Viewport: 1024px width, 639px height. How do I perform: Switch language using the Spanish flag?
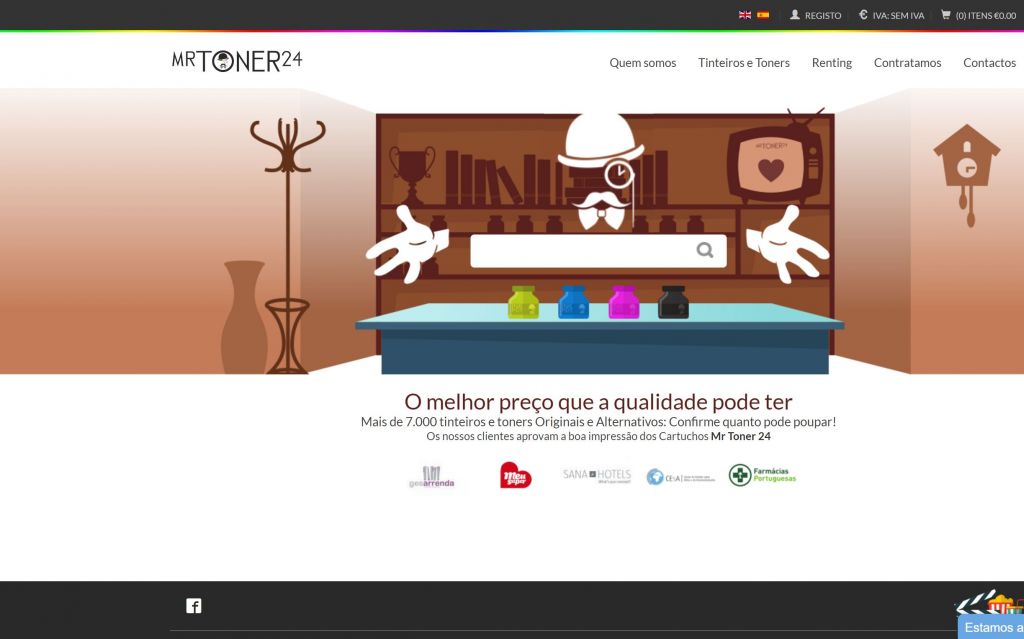coord(763,15)
